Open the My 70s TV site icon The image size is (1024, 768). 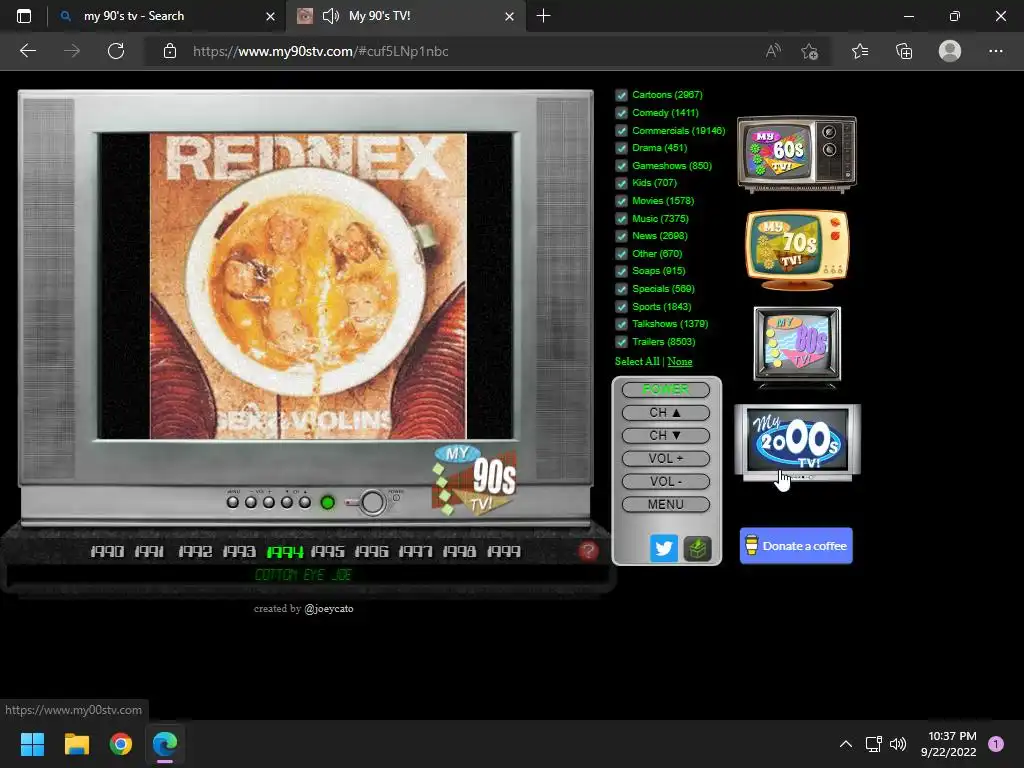(x=797, y=249)
